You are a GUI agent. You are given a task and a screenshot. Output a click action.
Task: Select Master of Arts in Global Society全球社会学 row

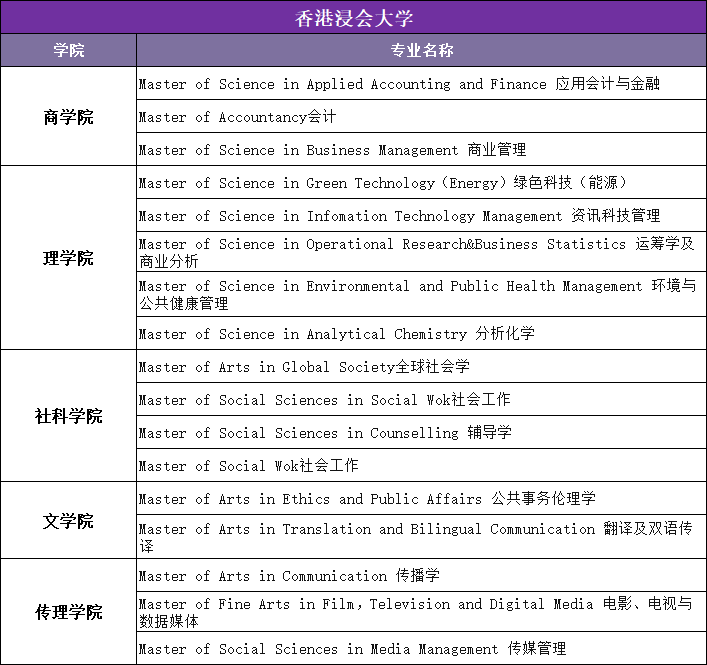pyautogui.click(x=422, y=366)
